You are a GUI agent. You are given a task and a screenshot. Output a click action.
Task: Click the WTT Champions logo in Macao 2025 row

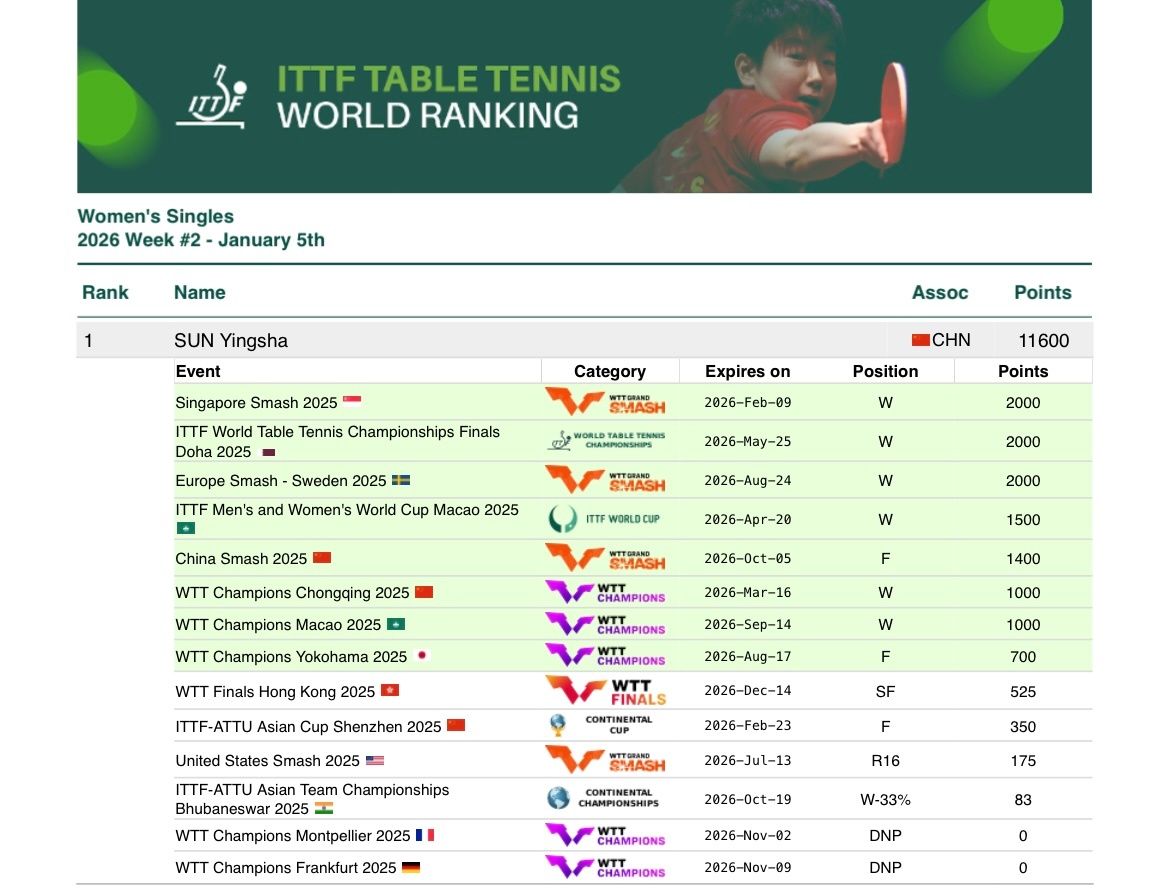[605, 625]
